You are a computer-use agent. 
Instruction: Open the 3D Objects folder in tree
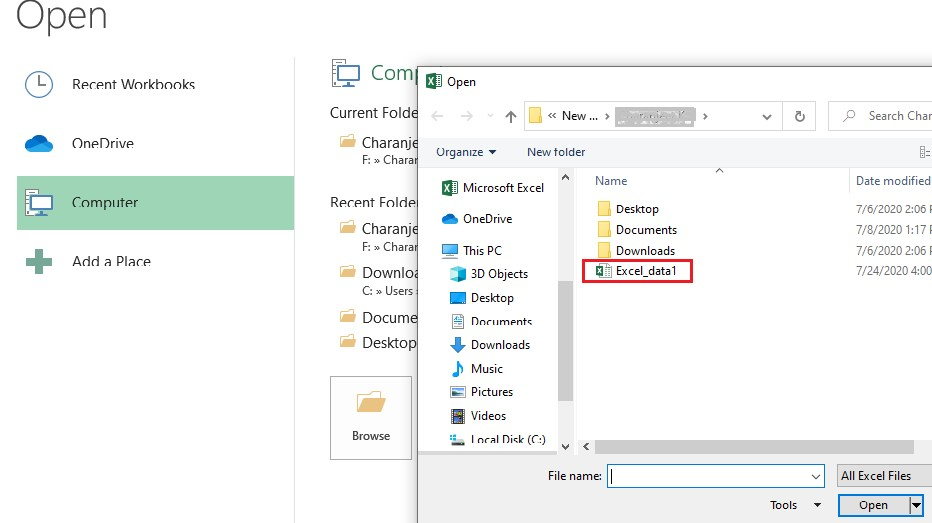point(499,274)
